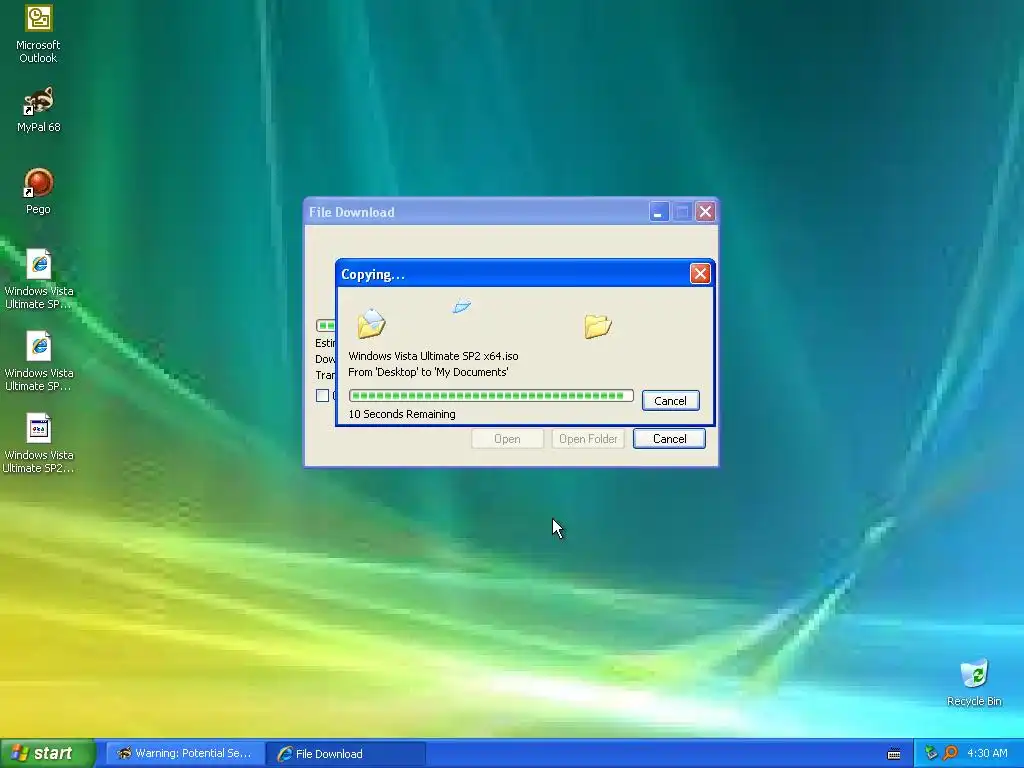The image size is (1024, 768).
Task: Select the first Windows Vista Ultimate SP desktop file
Action: pyautogui.click(x=39, y=280)
